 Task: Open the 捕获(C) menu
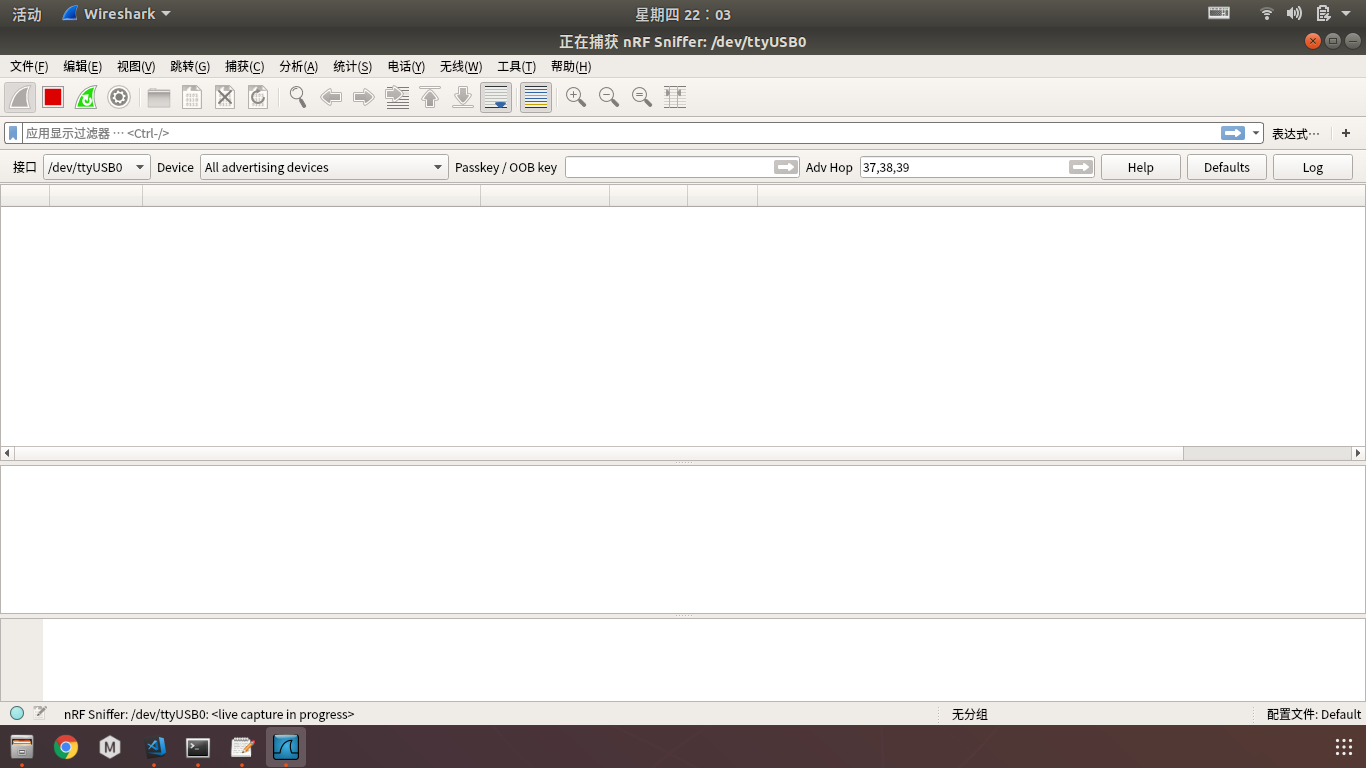coord(244,66)
